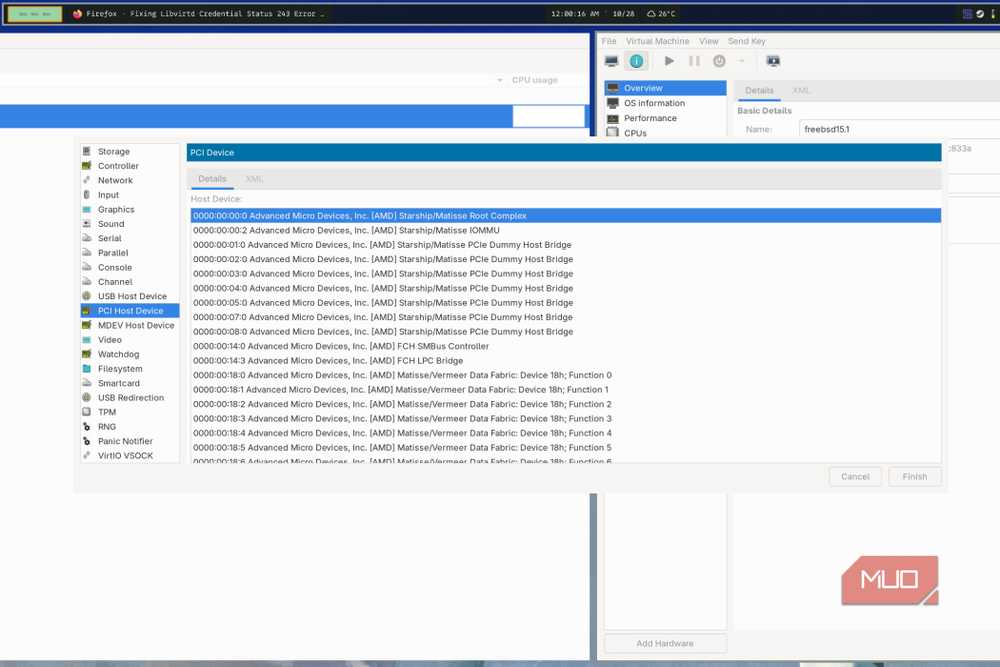Viewport: 1000px width, 667px height.
Task: Open the Send Key menu
Action: click(747, 41)
